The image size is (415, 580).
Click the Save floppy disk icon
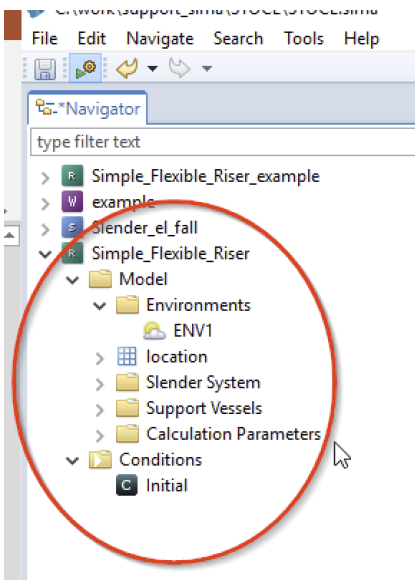[45, 69]
